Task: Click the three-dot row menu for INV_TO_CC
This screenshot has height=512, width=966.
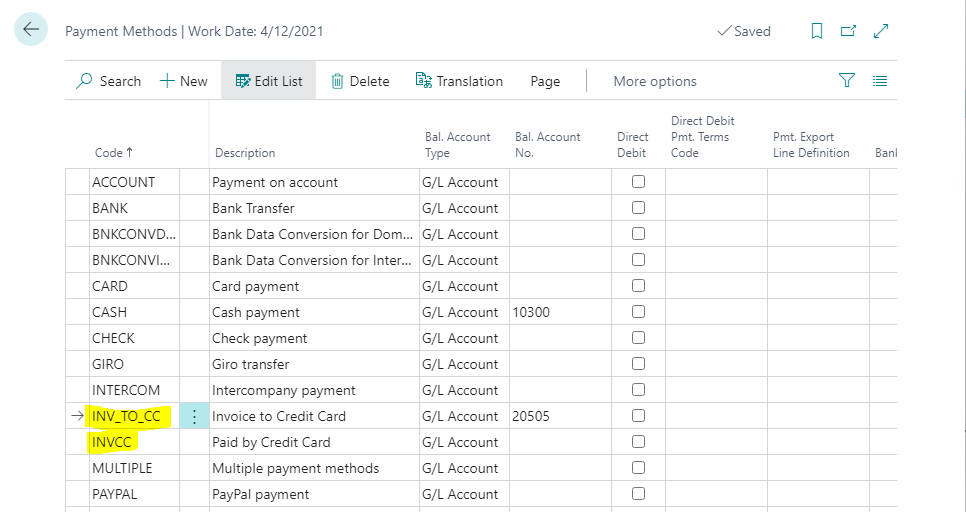Action: pyautogui.click(x=194, y=416)
